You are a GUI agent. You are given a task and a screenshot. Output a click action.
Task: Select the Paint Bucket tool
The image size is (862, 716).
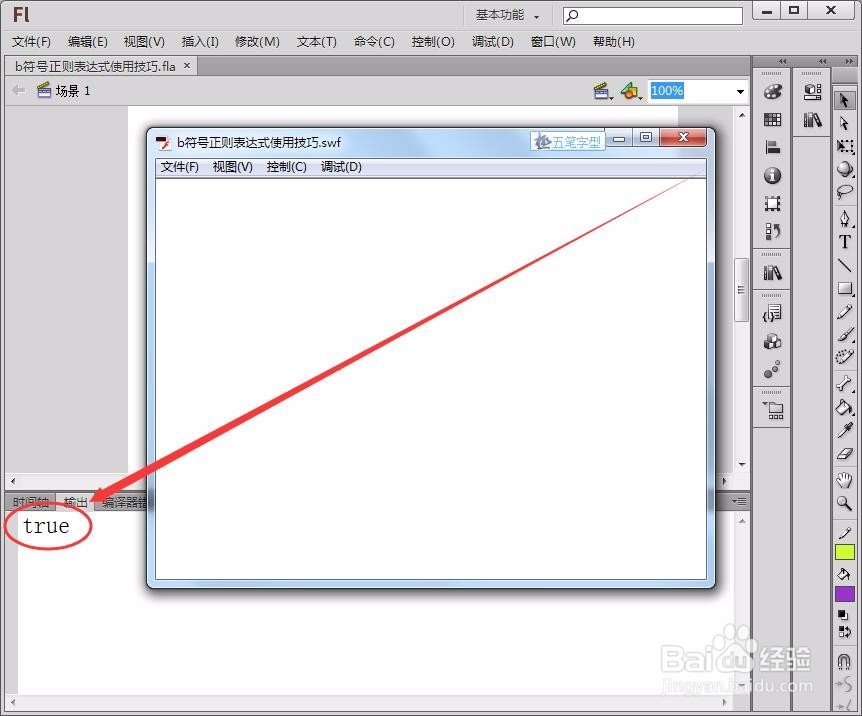tap(844, 407)
